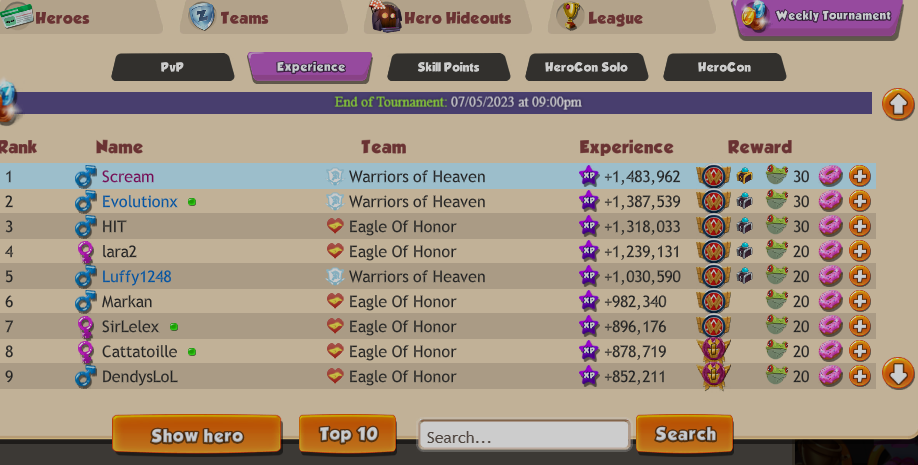
Task: Click the Eagle Of Honor heart emblem for lara2
Action: (335, 251)
